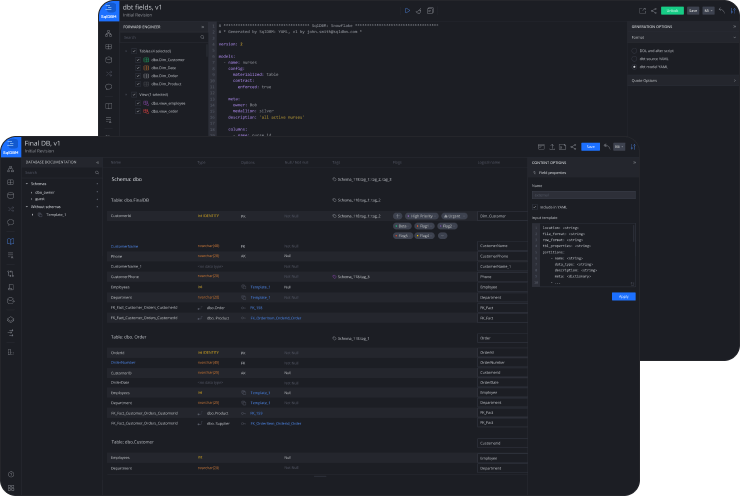Open the comments speech bubble icon
This screenshot has height=496, width=740.
pos(10,222)
